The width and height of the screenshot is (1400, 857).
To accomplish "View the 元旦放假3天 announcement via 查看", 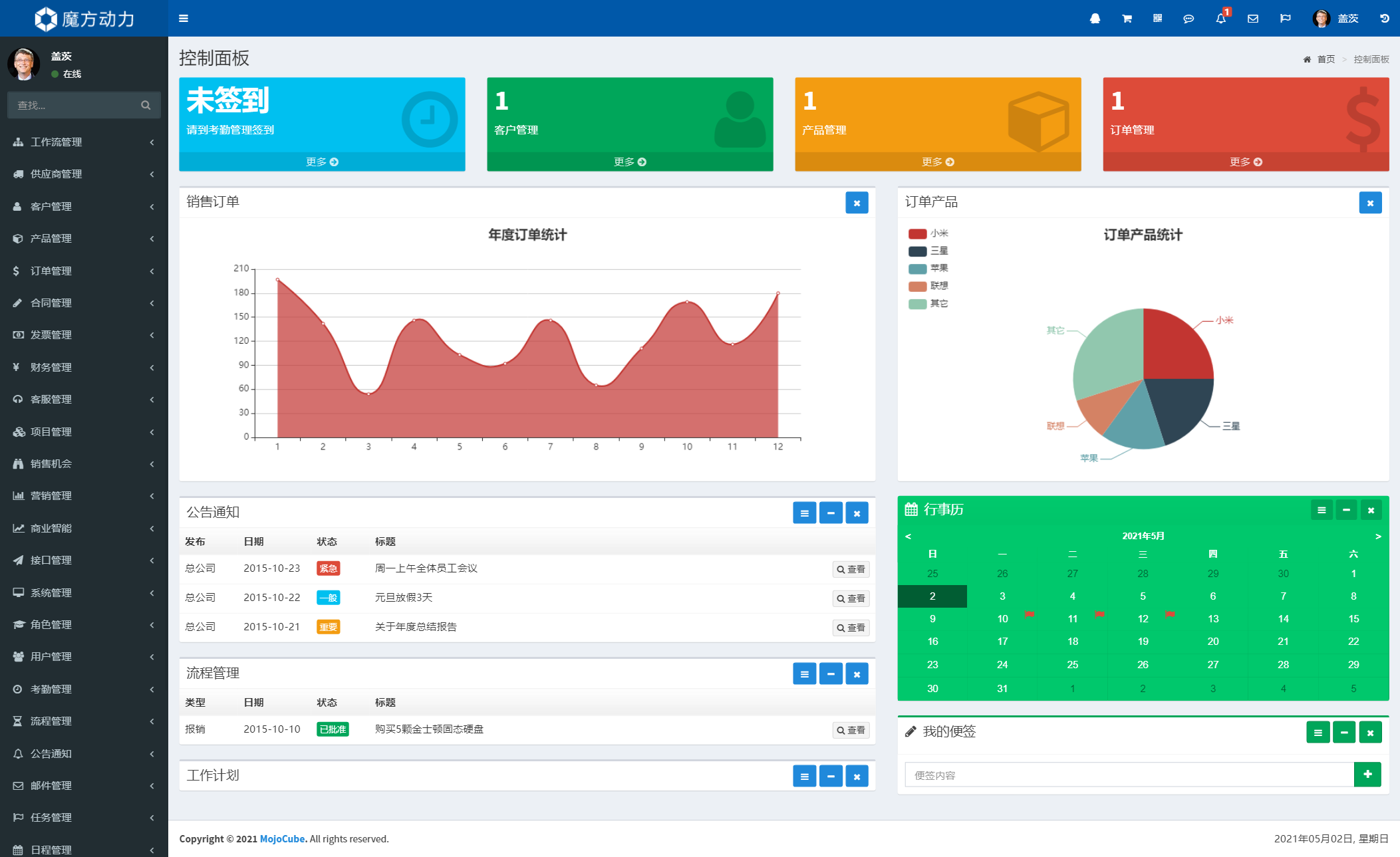I will pos(851,598).
